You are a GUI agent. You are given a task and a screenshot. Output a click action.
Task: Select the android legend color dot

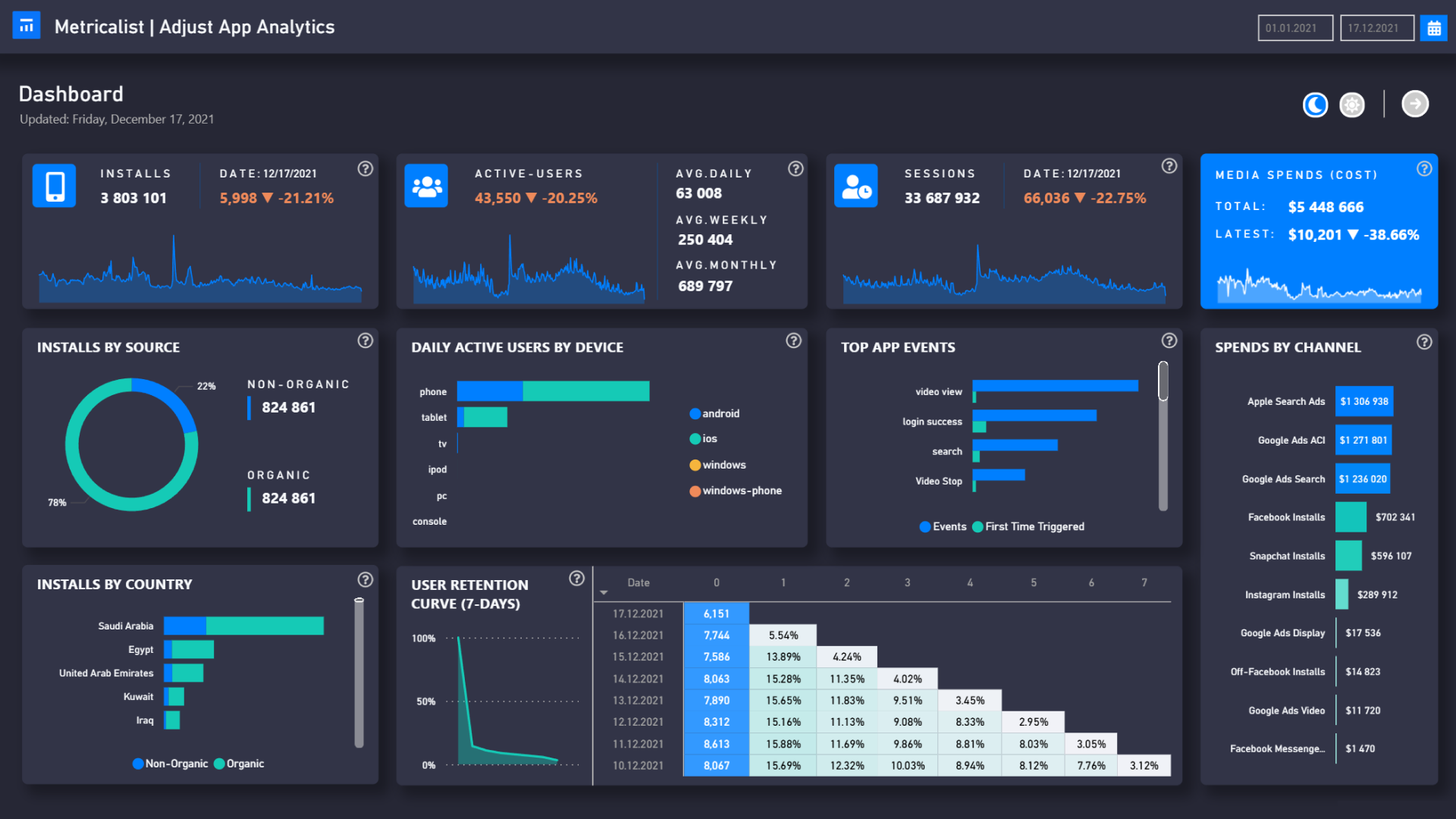pos(695,413)
